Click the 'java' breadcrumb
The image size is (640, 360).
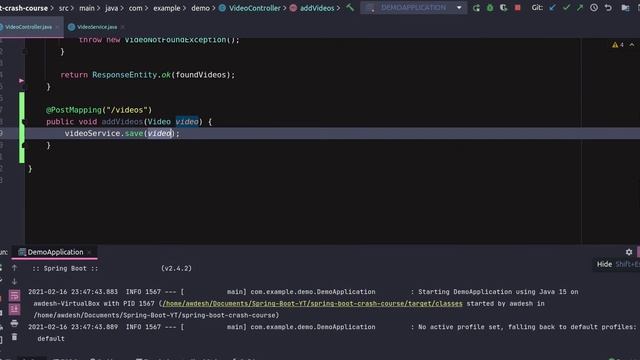click(111, 8)
